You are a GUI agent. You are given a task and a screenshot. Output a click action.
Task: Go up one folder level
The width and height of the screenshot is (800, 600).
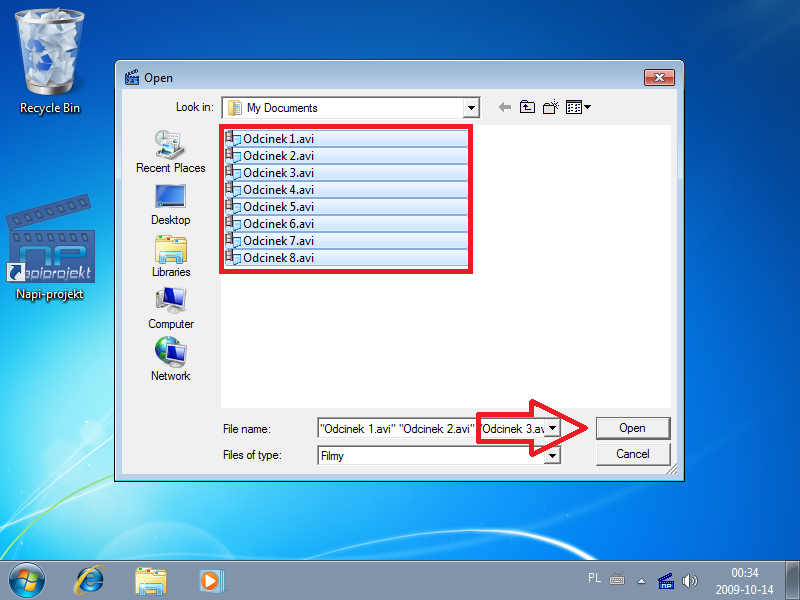point(527,107)
